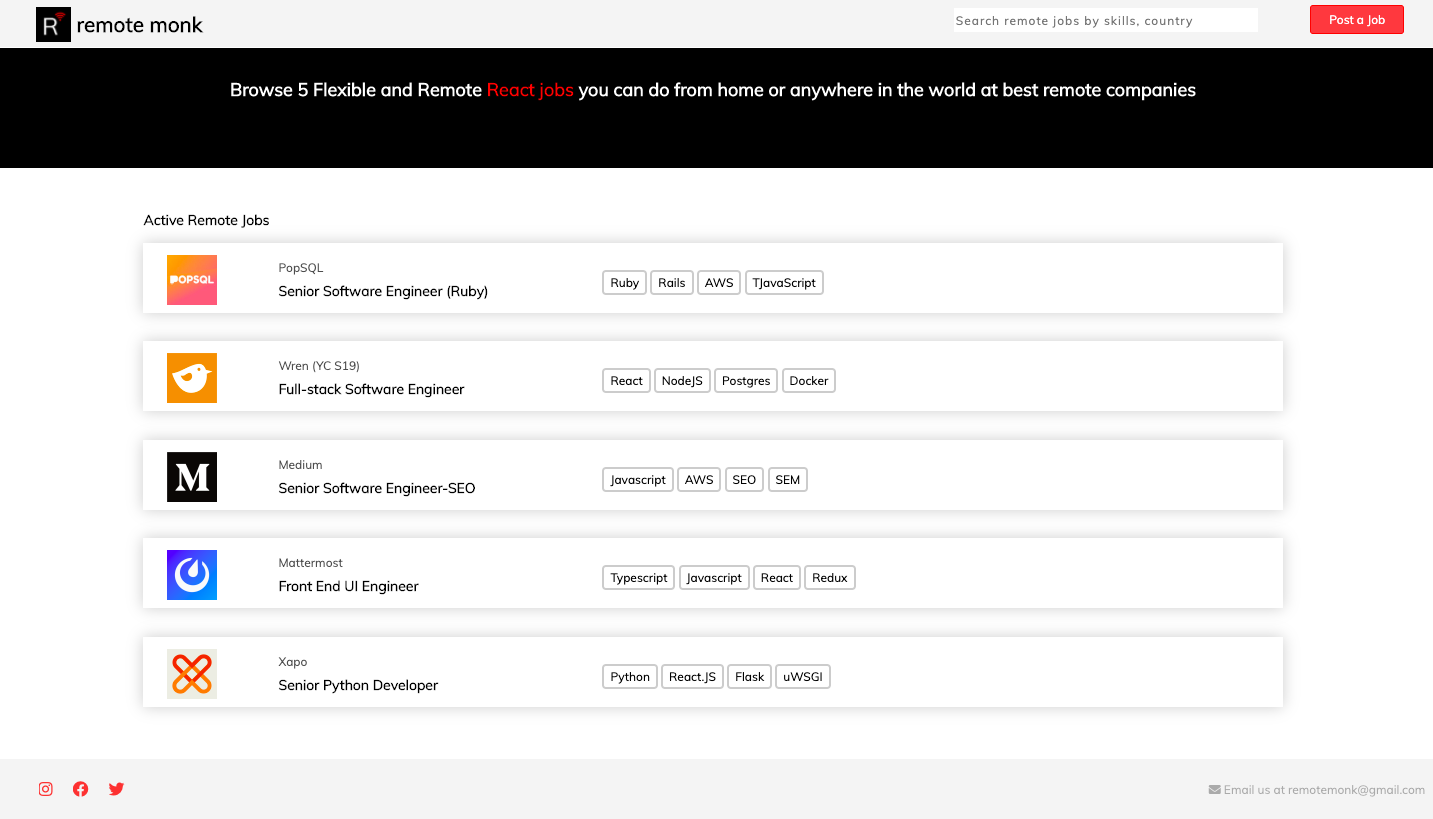The width and height of the screenshot is (1433, 819).
Task: Click the SEM skill tag
Action: [788, 480]
